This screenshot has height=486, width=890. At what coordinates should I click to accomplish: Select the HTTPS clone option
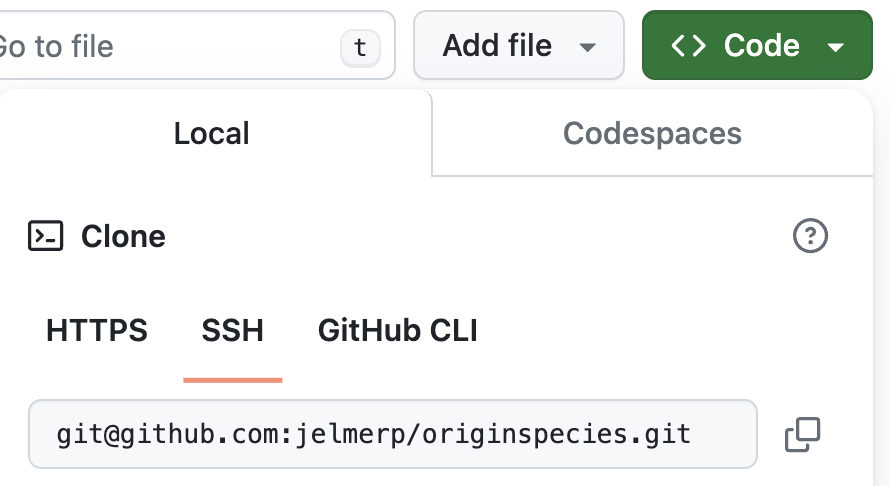click(x=97, y=330)
